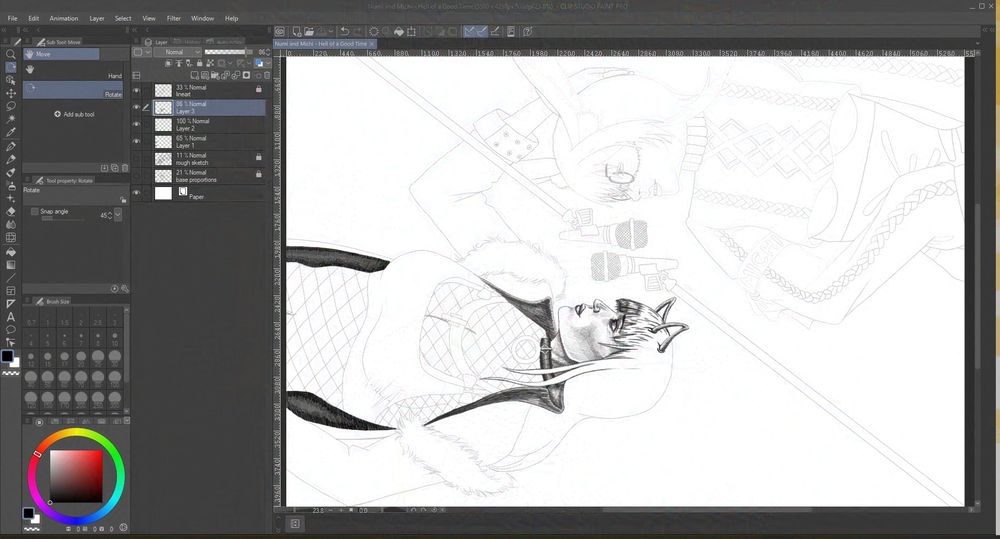Switch to the Layer panel tab
This screenshot has height=539, width=1000.
click(156, 42)
